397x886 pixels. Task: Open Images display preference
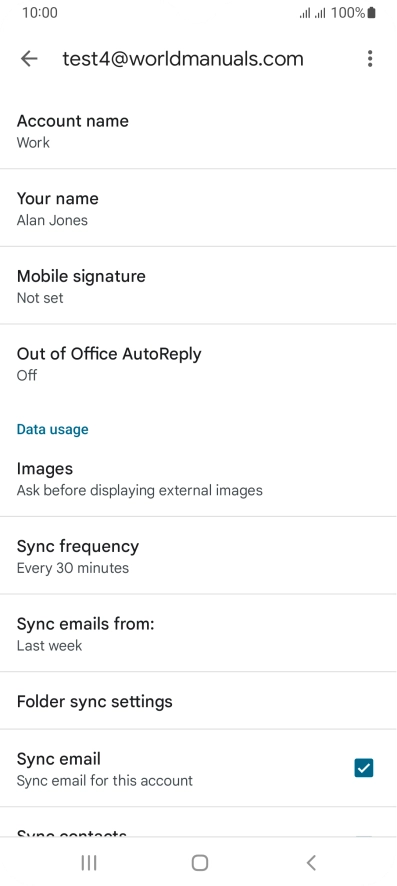(198, 478)
